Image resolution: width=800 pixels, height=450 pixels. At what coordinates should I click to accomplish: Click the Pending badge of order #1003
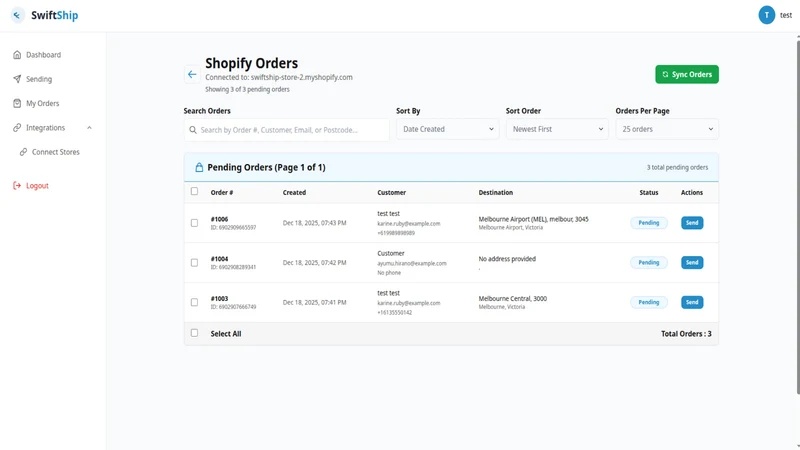coord(648,303)
